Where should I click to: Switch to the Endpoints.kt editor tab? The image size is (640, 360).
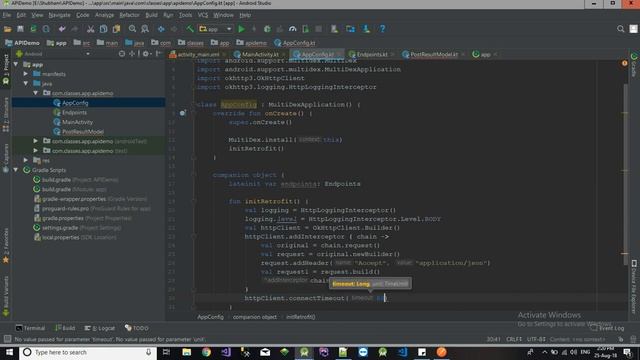click(372, 54)
